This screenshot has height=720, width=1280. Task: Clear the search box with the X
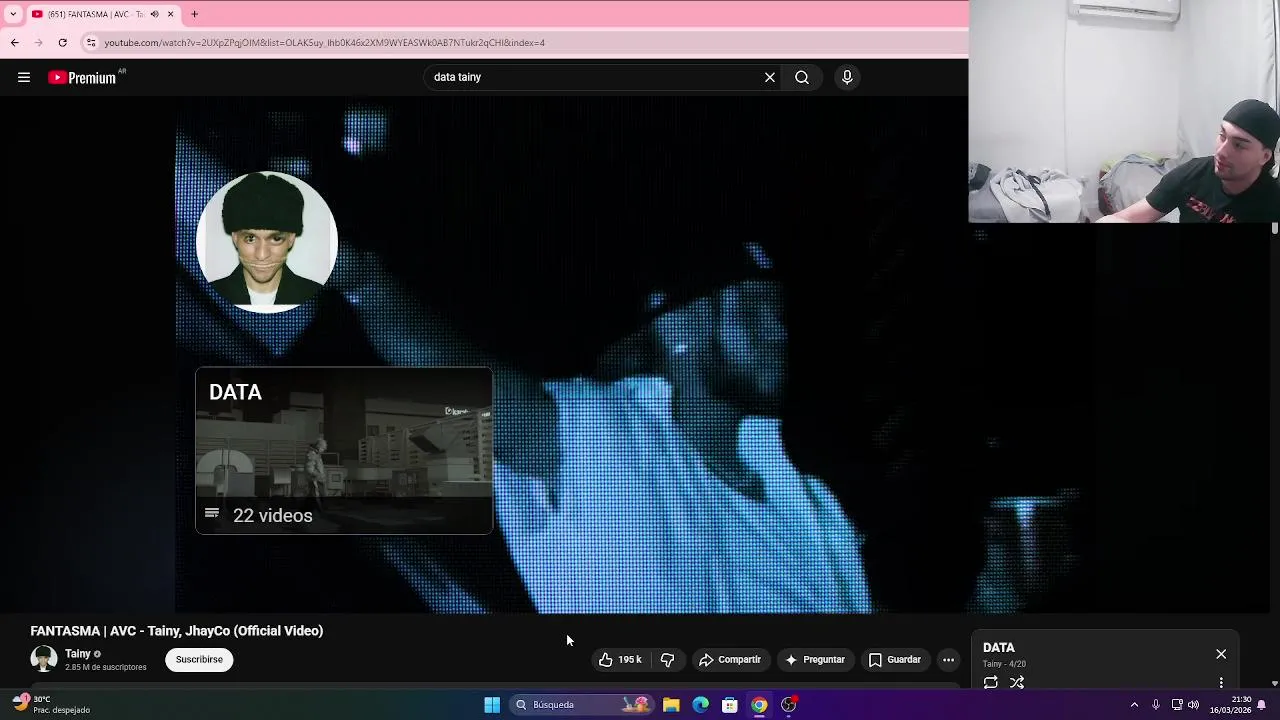click(770, 77)
